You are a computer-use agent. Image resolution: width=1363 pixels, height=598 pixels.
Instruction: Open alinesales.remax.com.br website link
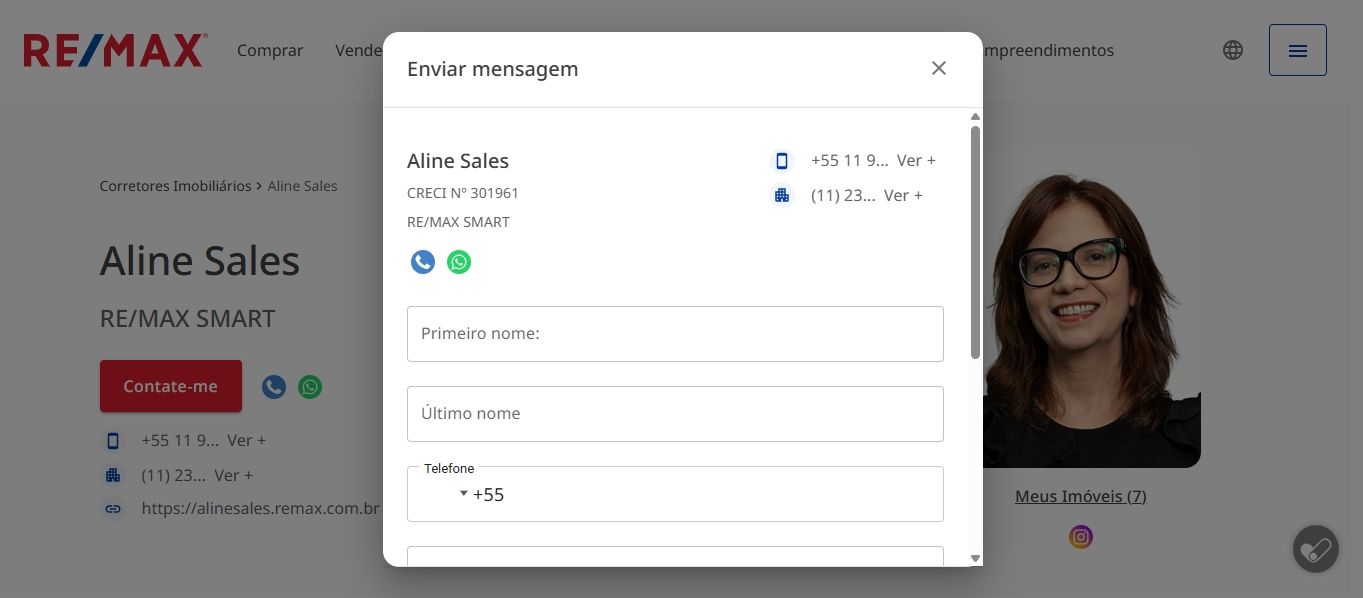[x=261, y=509]
